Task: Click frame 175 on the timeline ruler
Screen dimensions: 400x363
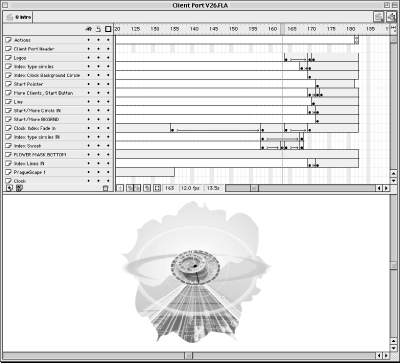Action: (x=331, y=29)
